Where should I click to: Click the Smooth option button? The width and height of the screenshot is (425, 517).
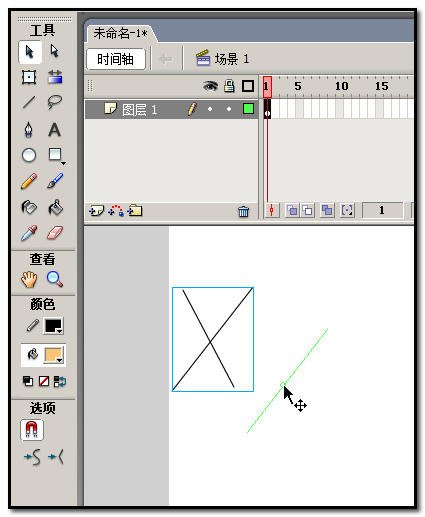click(33, 457)
